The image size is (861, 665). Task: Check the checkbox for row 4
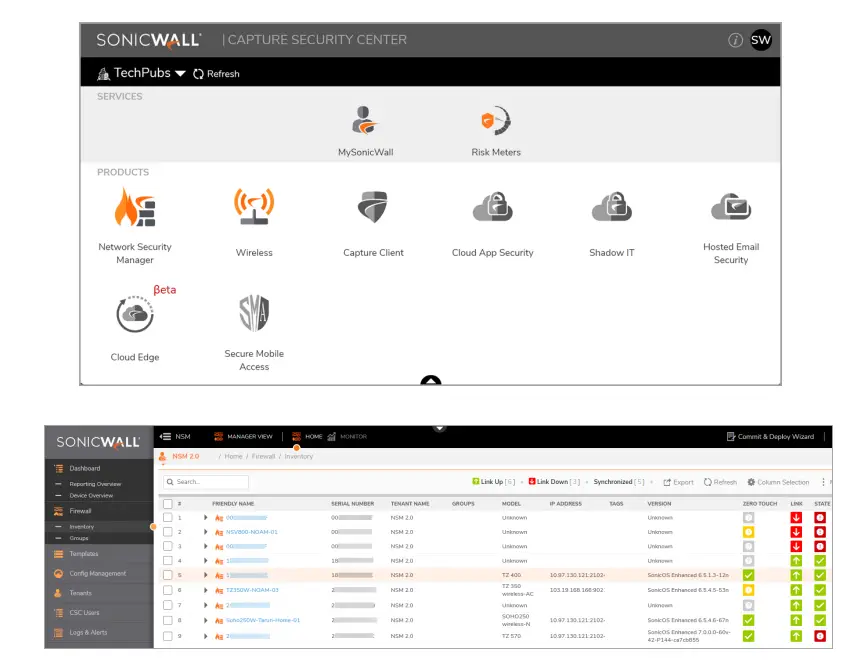[167, 561]
